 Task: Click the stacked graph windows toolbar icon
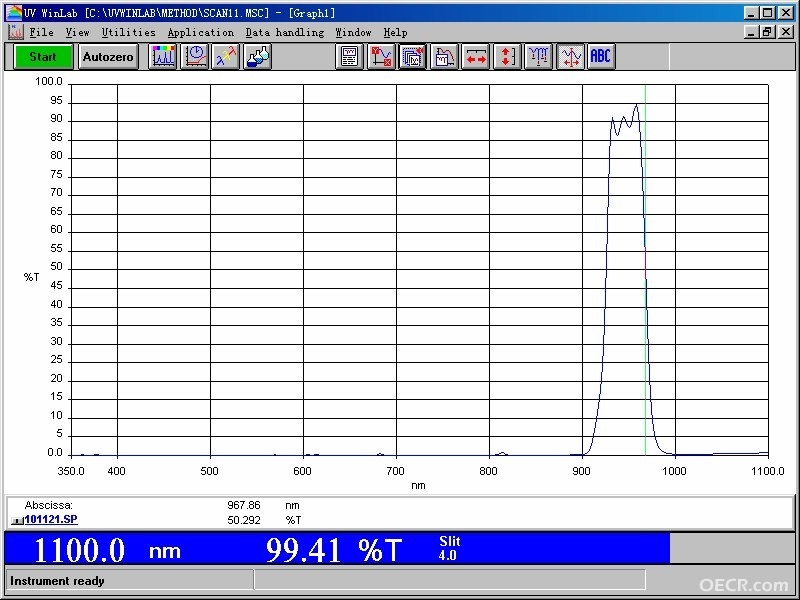(412, 57)
